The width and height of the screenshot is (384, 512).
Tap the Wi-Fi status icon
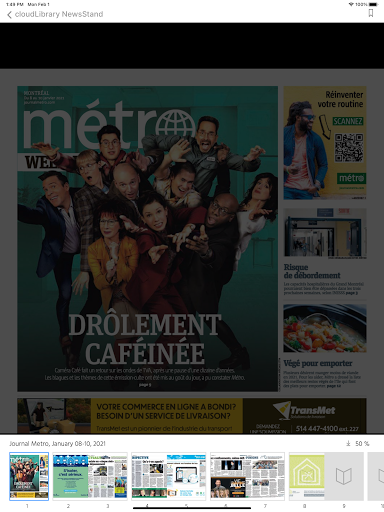[351, 4]
